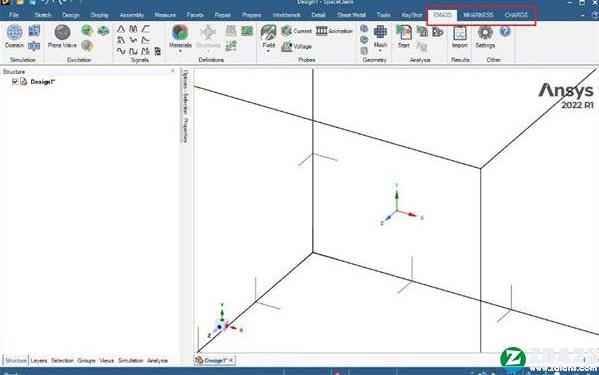The image size is (599, 375).
Task: Expand the Field dropdown arrow
Action: click(x=269, y=51)
